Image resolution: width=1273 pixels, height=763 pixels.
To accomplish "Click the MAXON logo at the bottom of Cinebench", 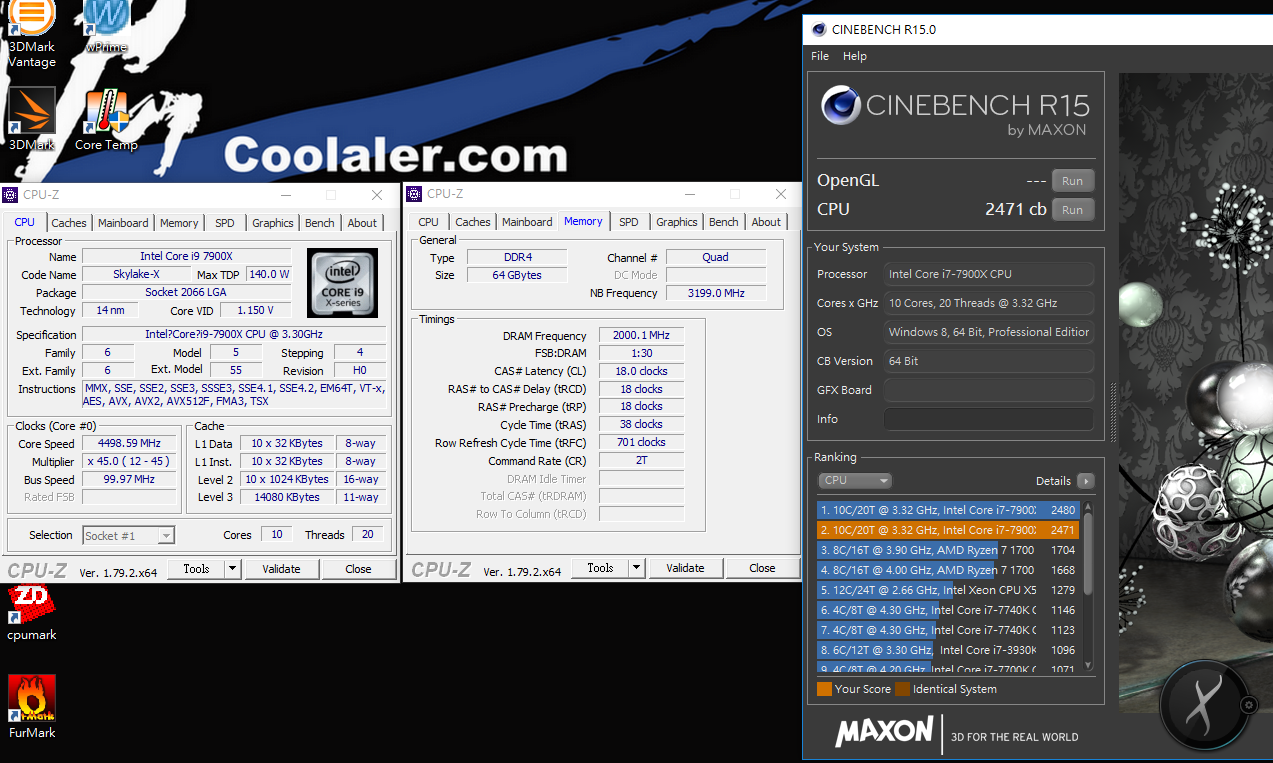I will 885,733.
